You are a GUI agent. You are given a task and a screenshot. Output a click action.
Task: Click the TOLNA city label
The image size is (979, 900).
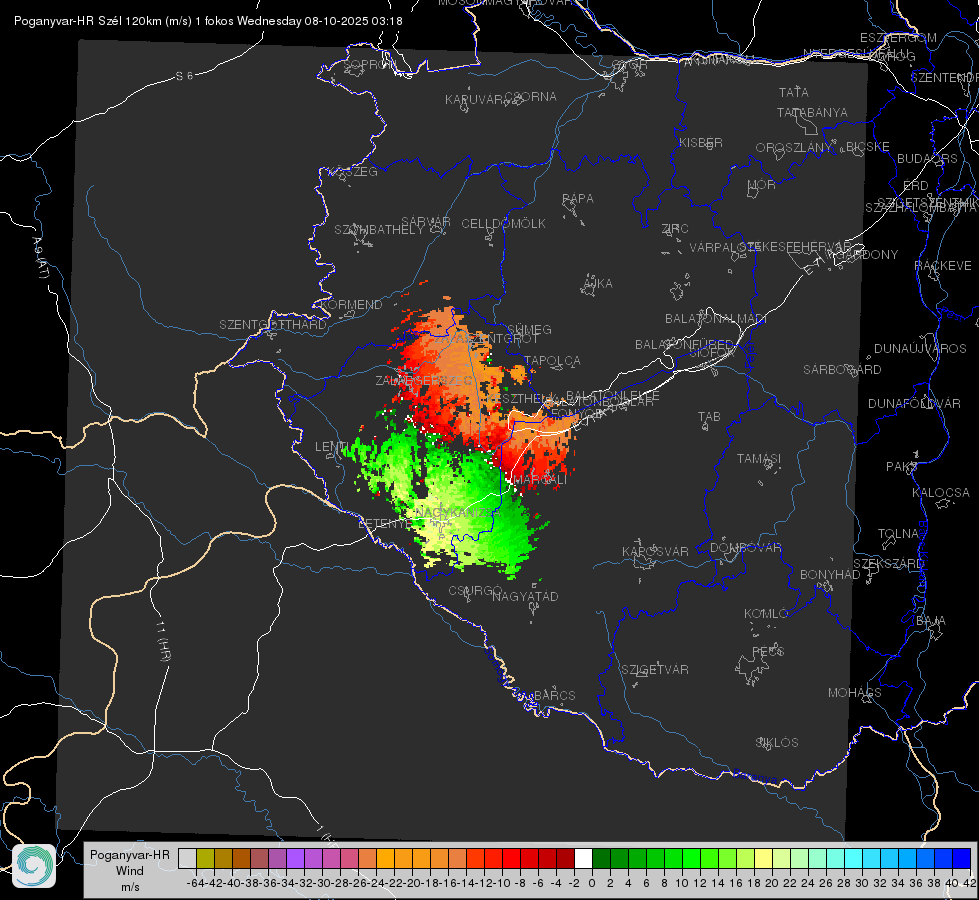point(898,533)
